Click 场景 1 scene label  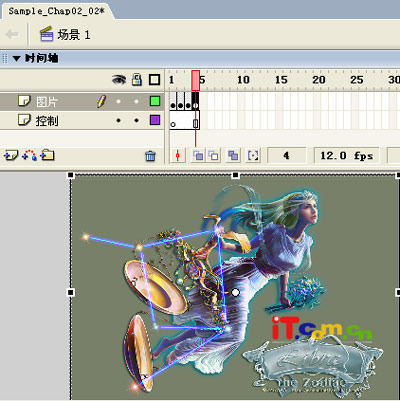(x=74, y=35)
